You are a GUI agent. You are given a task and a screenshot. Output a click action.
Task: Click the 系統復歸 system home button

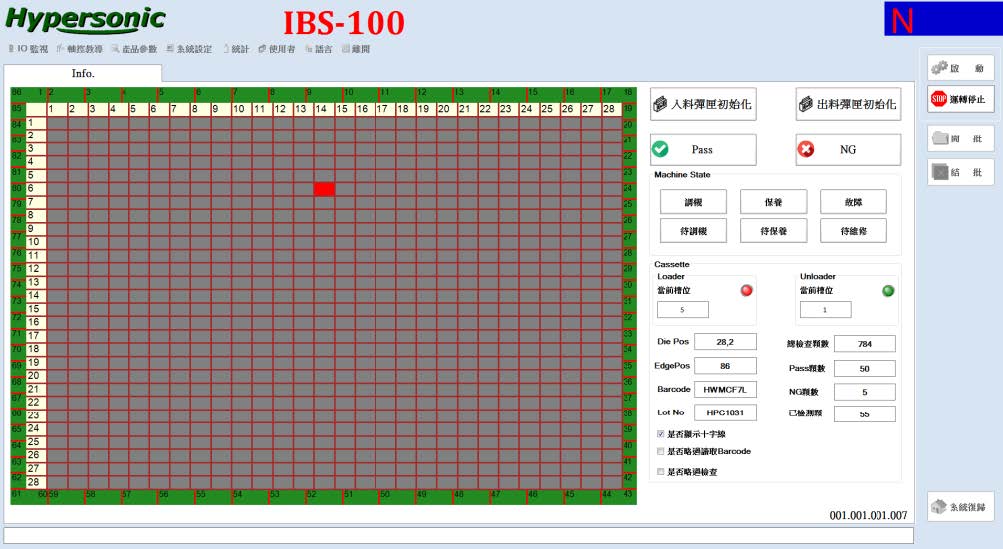[x=960, y=507]
